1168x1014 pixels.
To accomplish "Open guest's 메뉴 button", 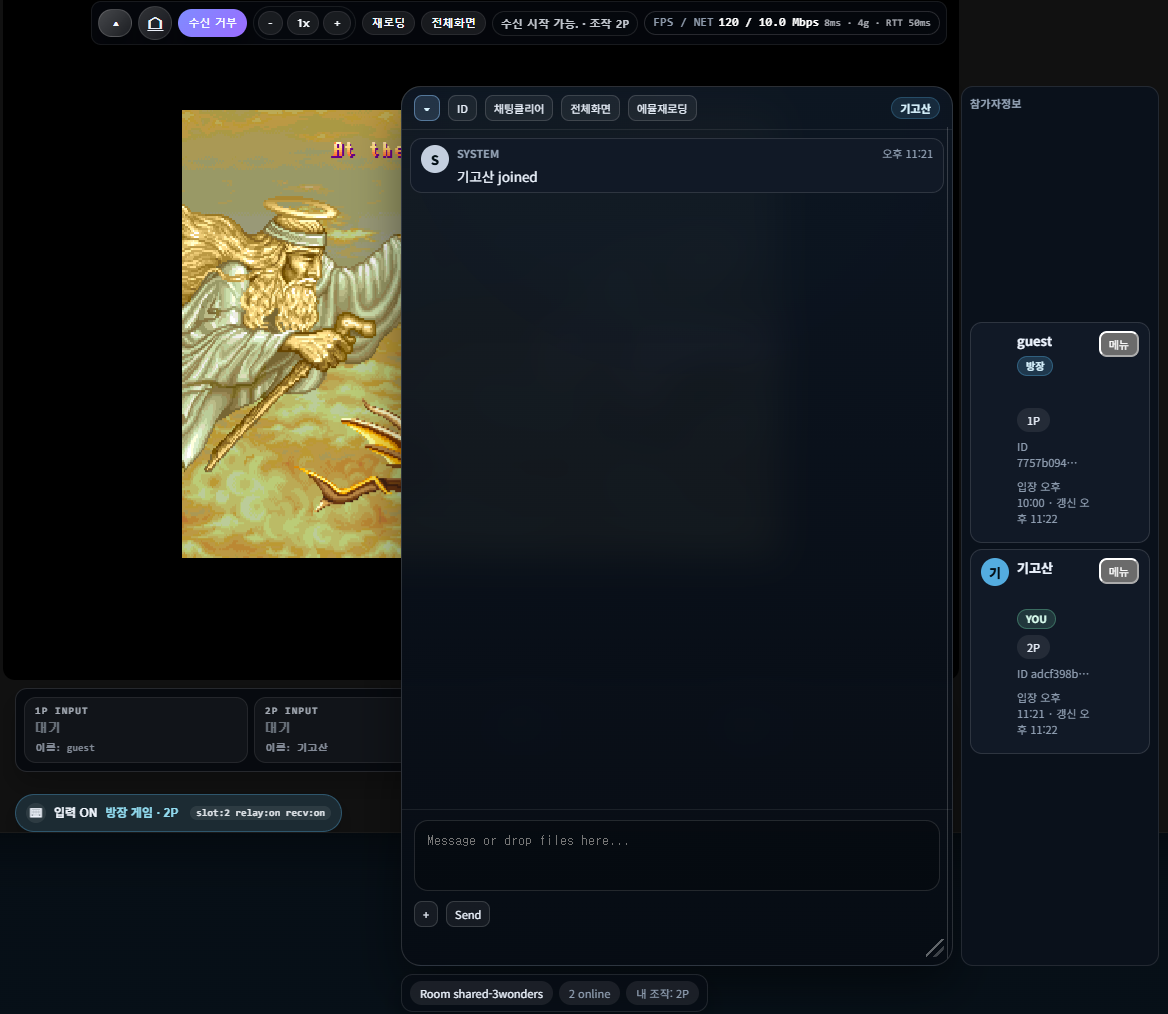I will pyautogui.click(x=1118, y=344).
